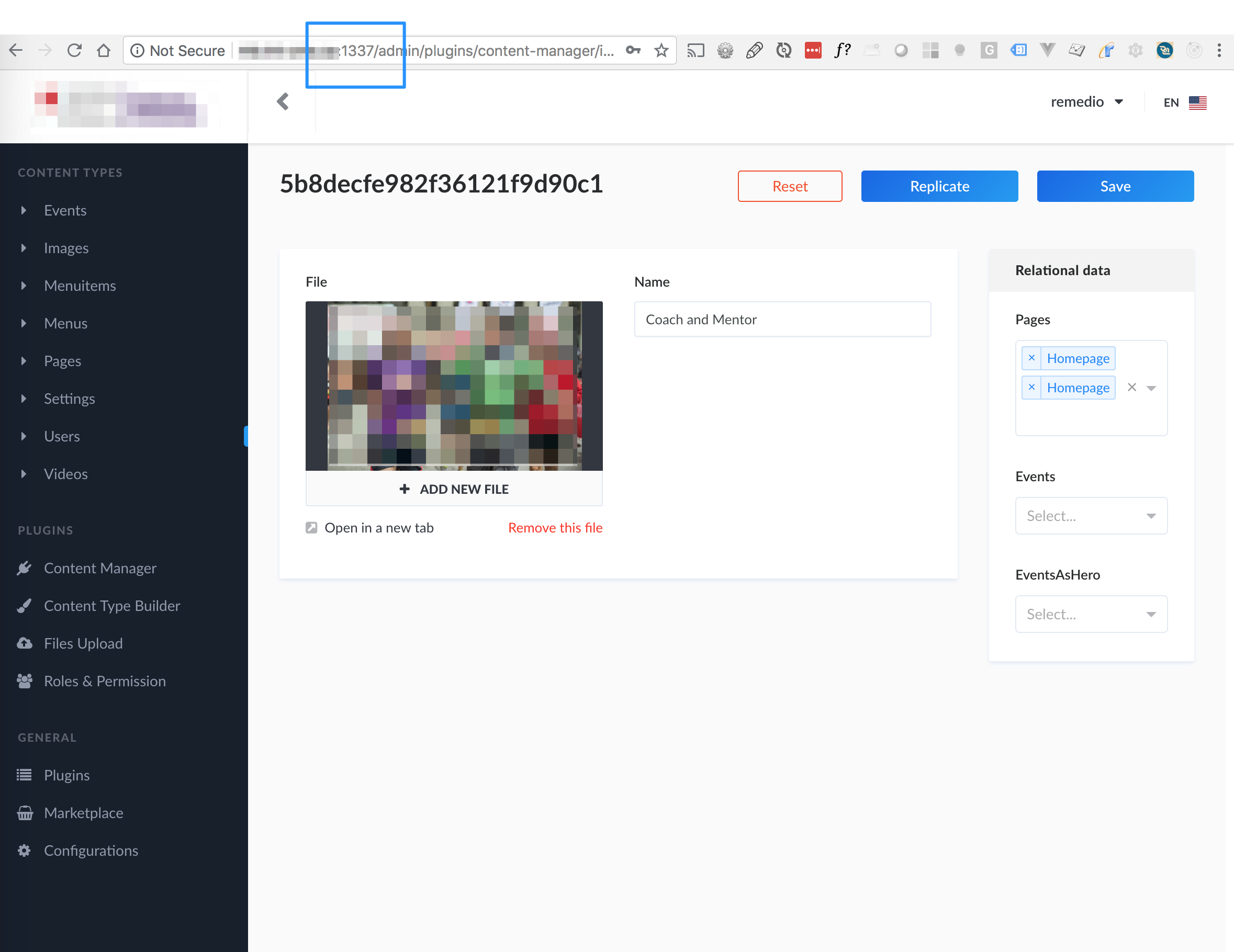Expand the Users content type
Screen dimensions: 1234x952
pos(24,435)
